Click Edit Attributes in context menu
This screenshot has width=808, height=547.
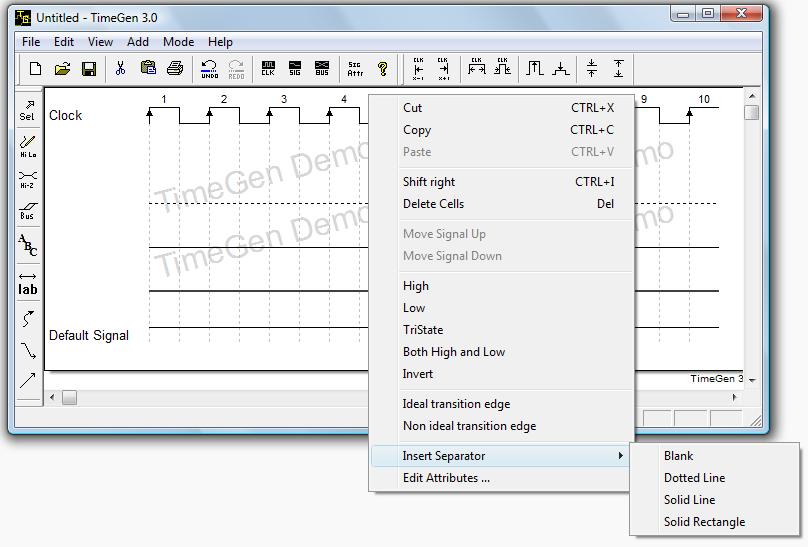click(x=446, y=478)
